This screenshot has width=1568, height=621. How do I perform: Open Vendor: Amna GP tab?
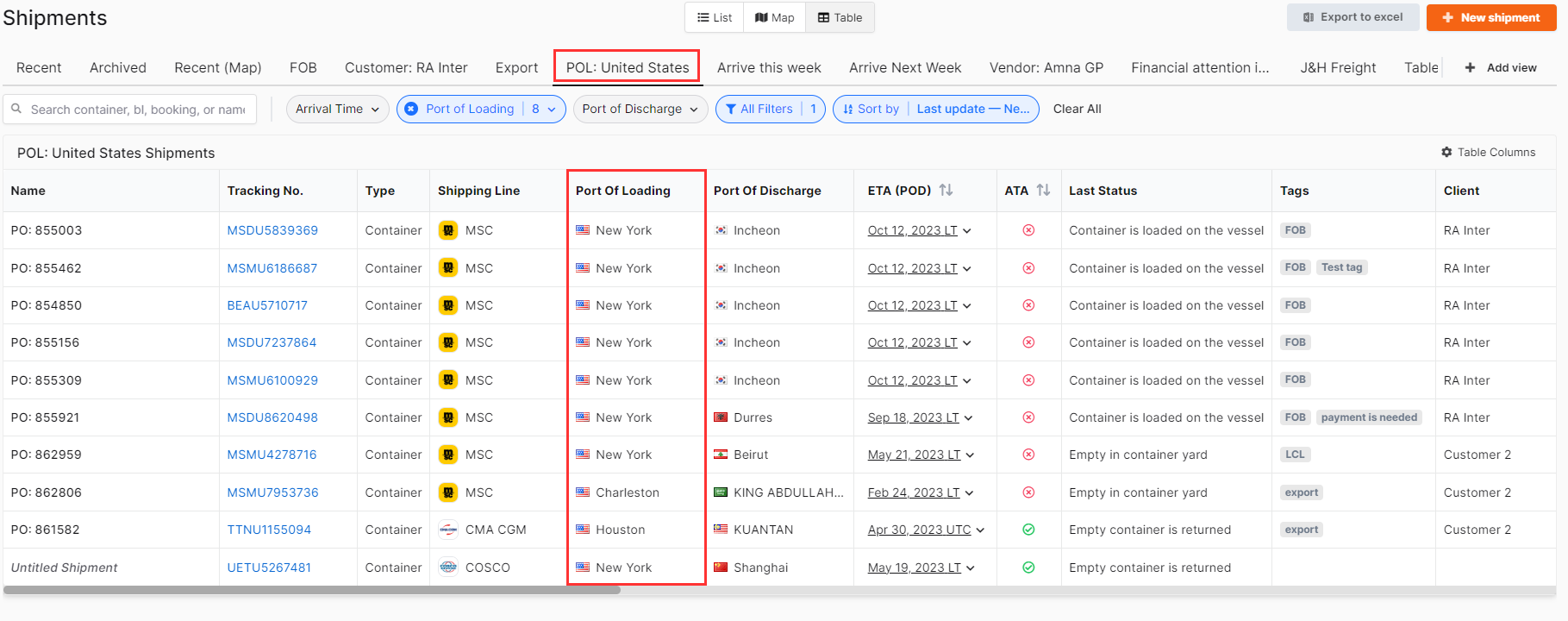(1046, 67)
